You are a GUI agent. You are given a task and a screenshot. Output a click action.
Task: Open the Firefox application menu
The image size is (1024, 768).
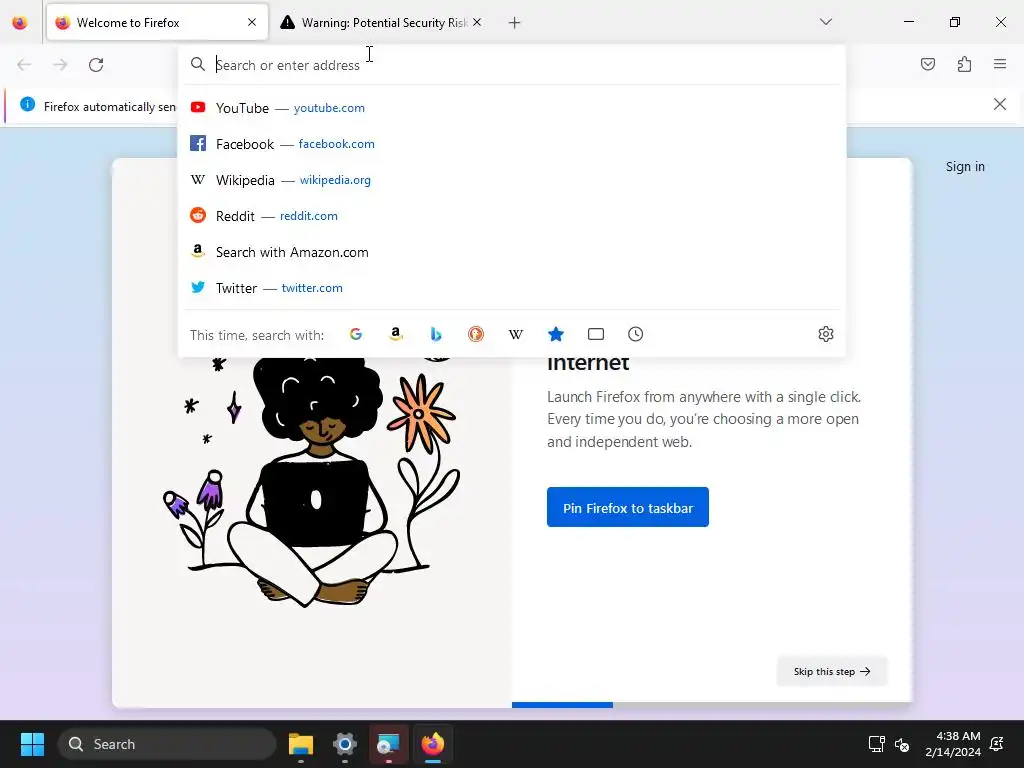pos(1000,64)
